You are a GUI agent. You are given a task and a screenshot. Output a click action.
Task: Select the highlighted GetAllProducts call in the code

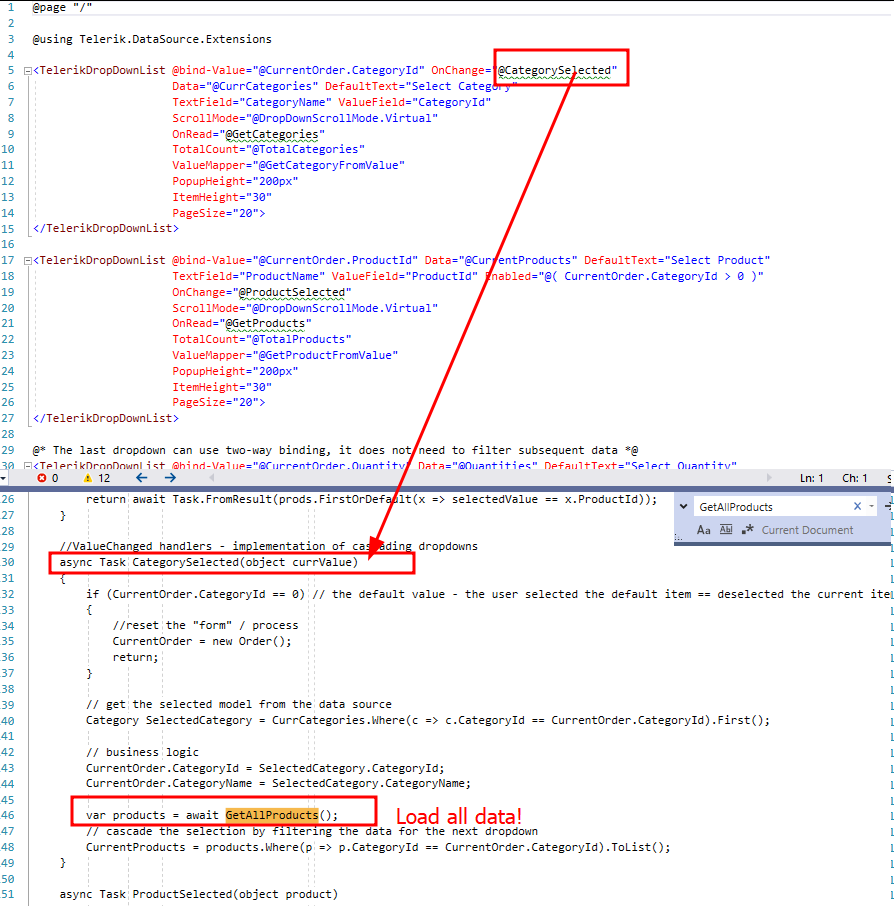[x=274, y=815]
